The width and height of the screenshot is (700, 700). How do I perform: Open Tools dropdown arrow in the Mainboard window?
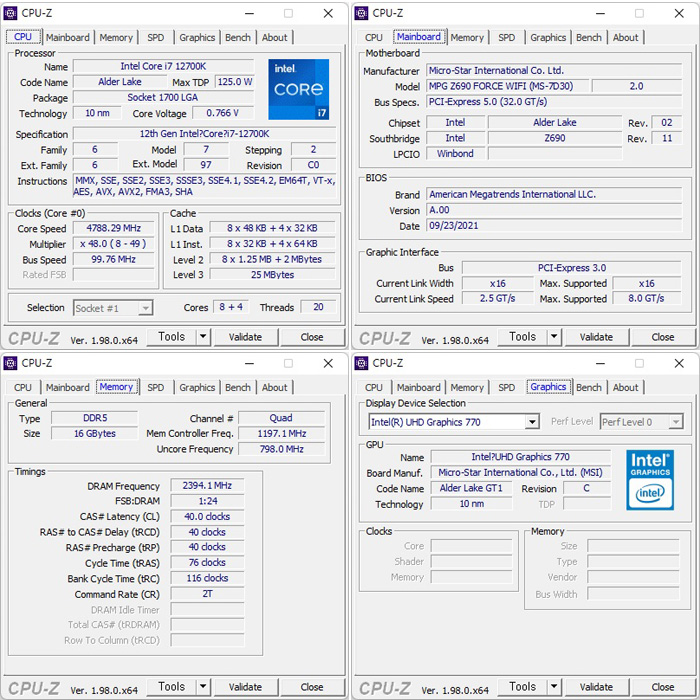pos(555,337)
